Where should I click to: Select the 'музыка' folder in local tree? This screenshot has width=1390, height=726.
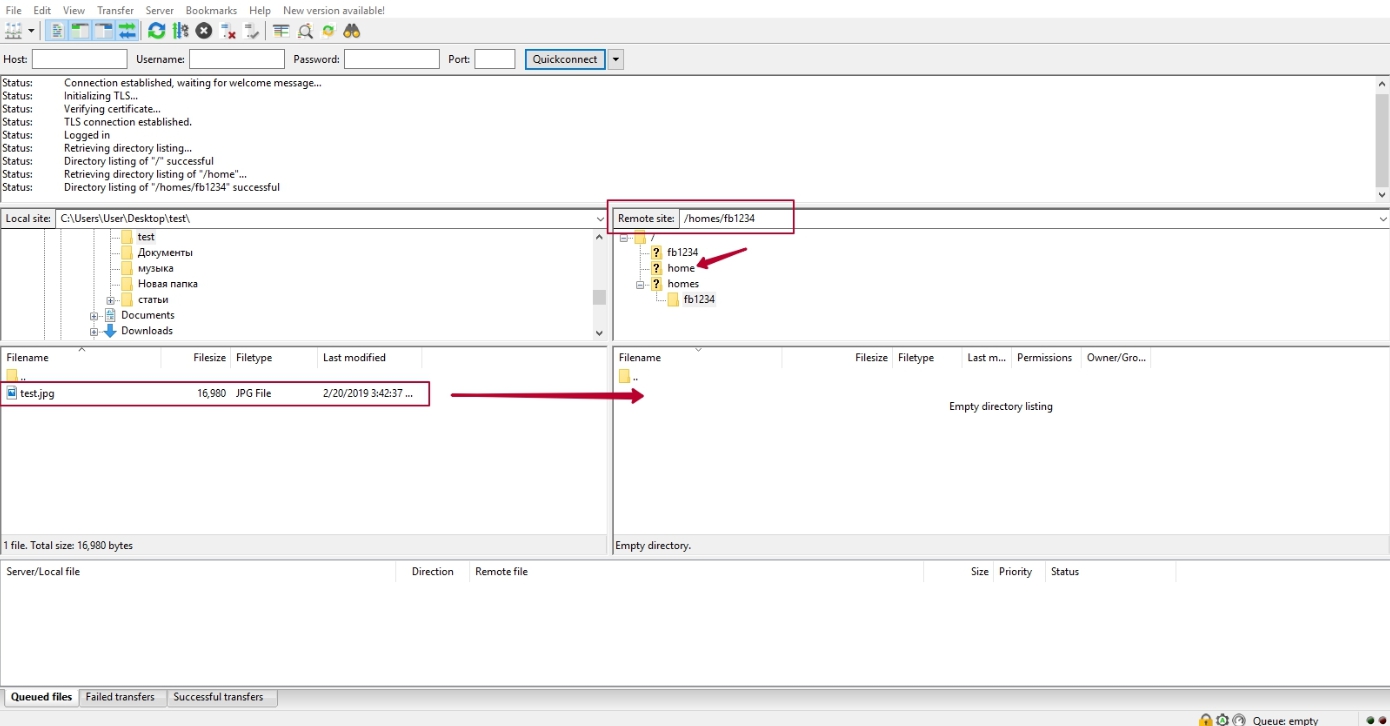[x=155, y=268]
